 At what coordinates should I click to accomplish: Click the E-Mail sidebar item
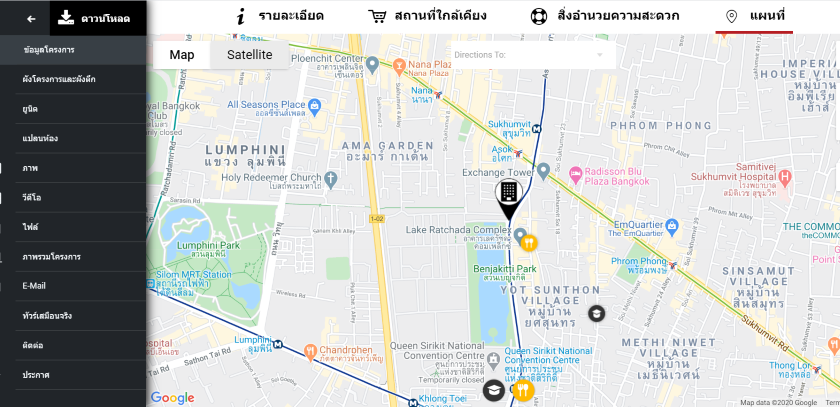coord(73,286)
